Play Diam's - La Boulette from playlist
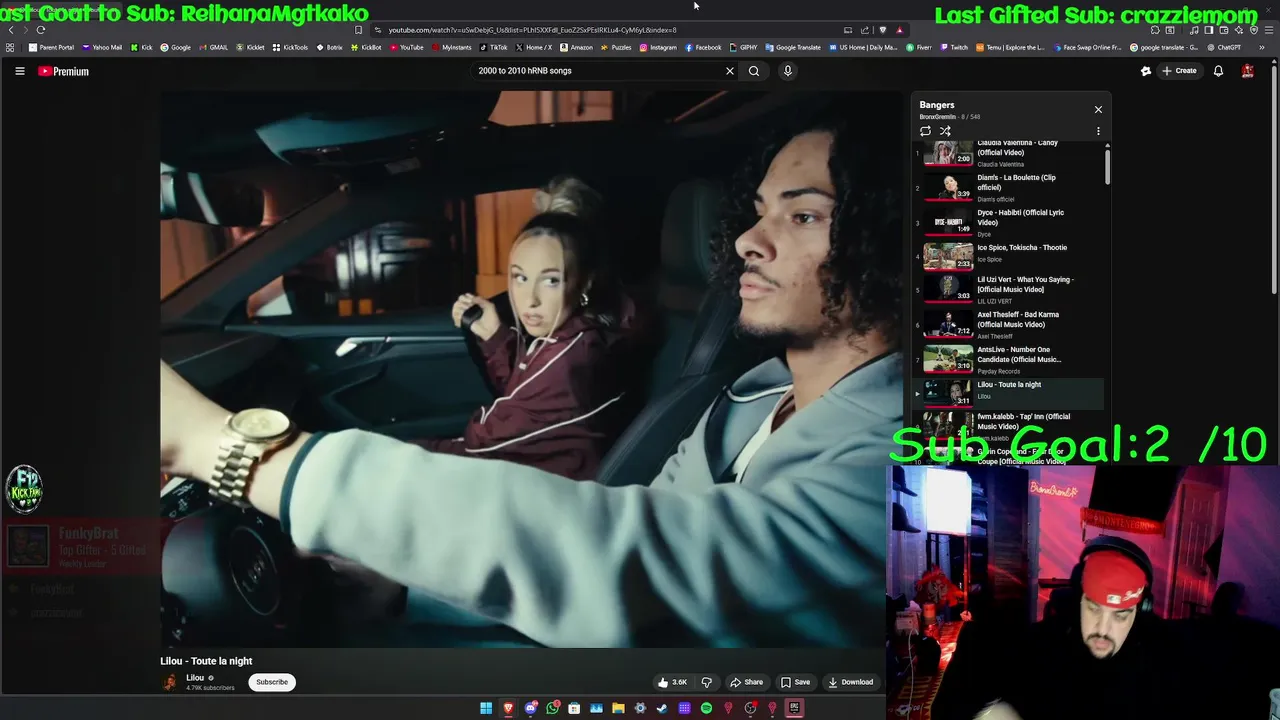This screenshot has height=720, width=1280. tap(1008, 188)
